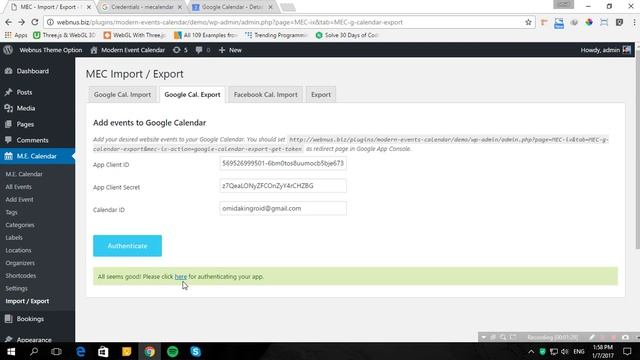640x360 pixels.
Task: Open the Action Center notifications icon
Action: tap(627, 351)
